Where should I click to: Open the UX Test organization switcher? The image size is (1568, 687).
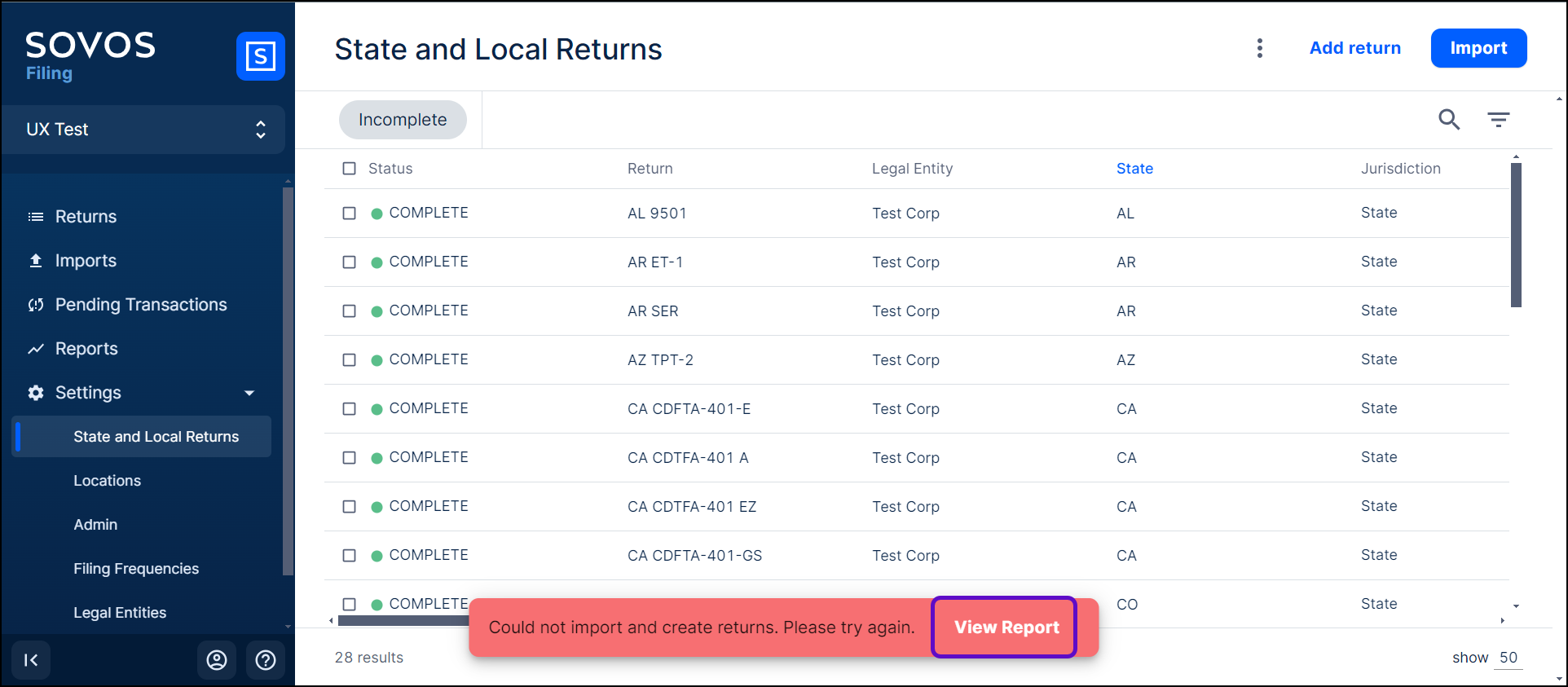(x=143, y=130)
